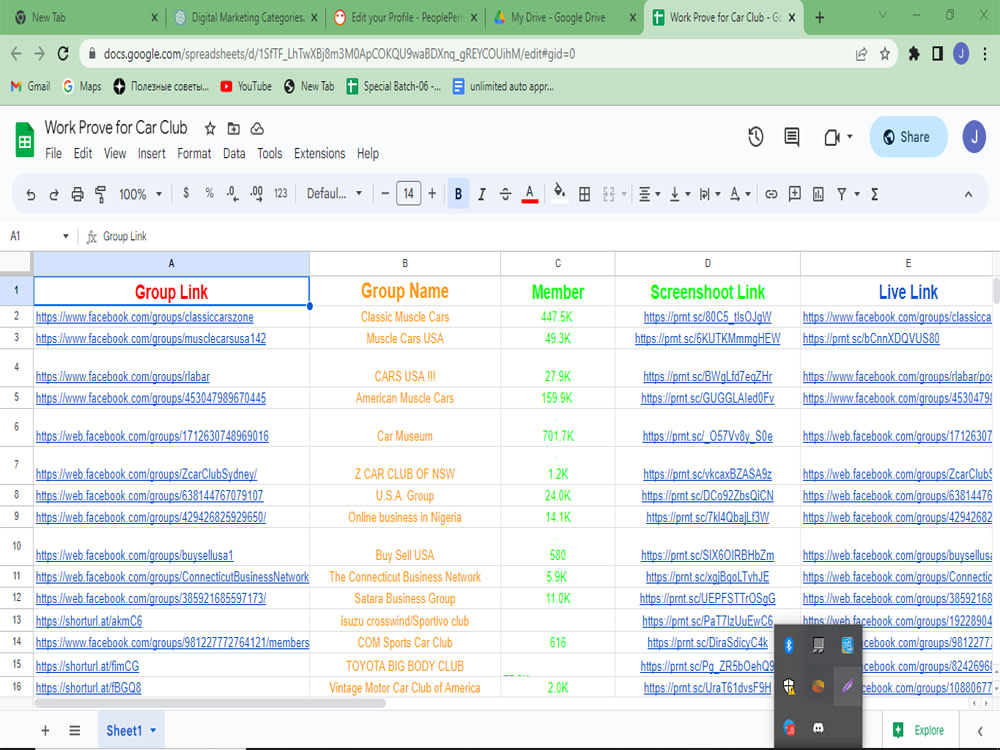Image resolution: width=1000 pixels, height=750 pixels.
Task: Open the Edit menu
Action: point(83,154)
